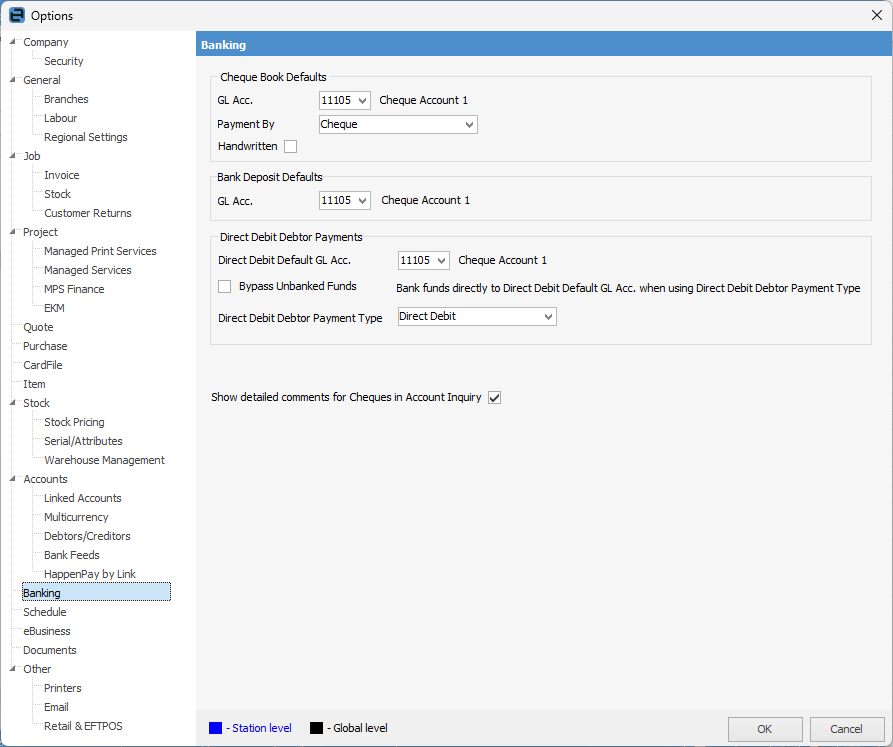Click the Cancel button
The height and width of the screenshot is (747, 893).
[847, 729]
